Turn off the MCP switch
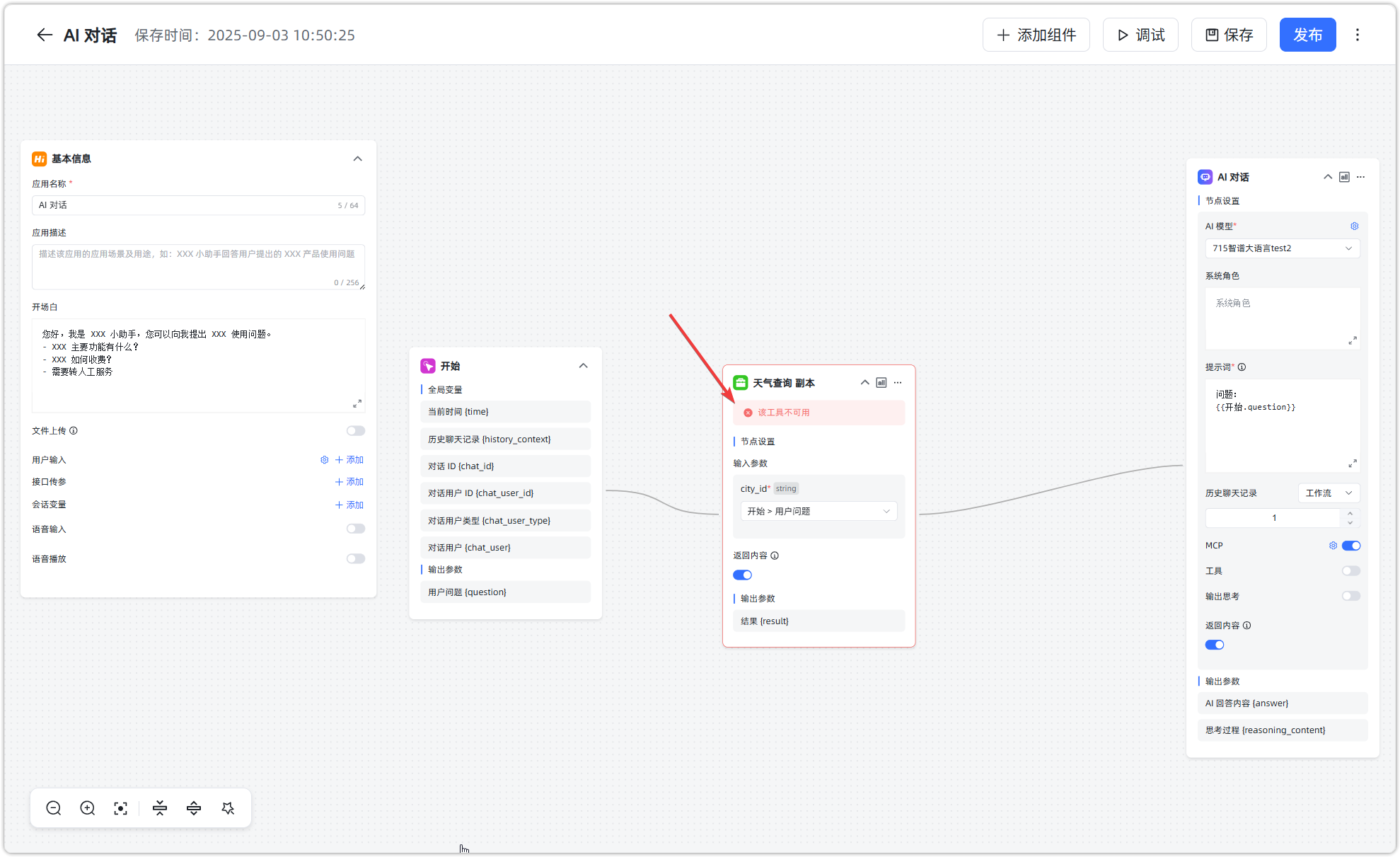The width and height of the screenshot is (1400, 857). pyautogui.click(x=1350, y=546)
